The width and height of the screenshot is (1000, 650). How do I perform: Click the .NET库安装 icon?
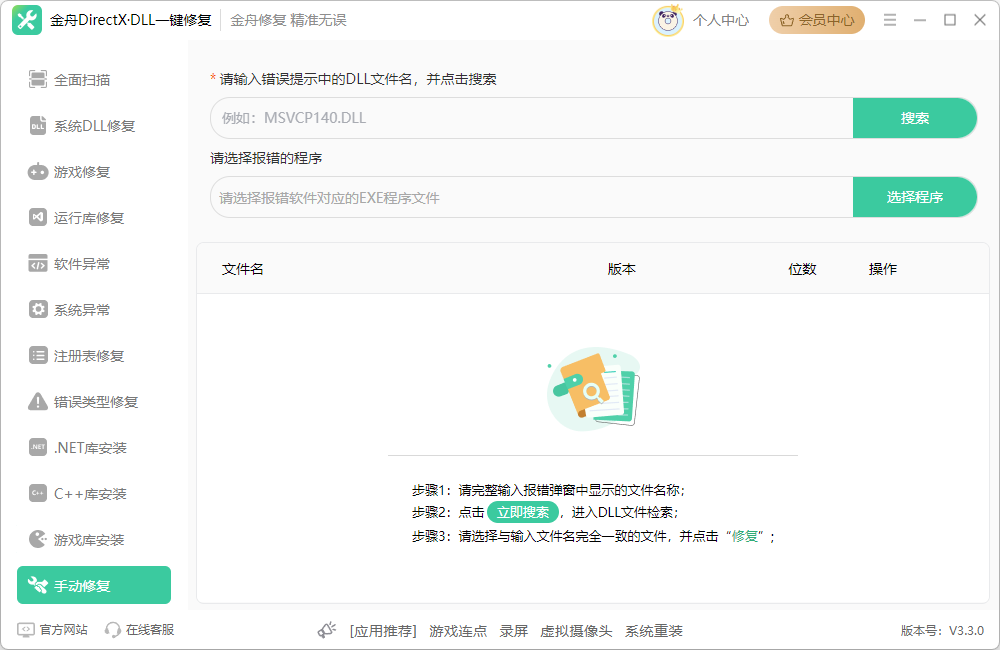(38, 447)
